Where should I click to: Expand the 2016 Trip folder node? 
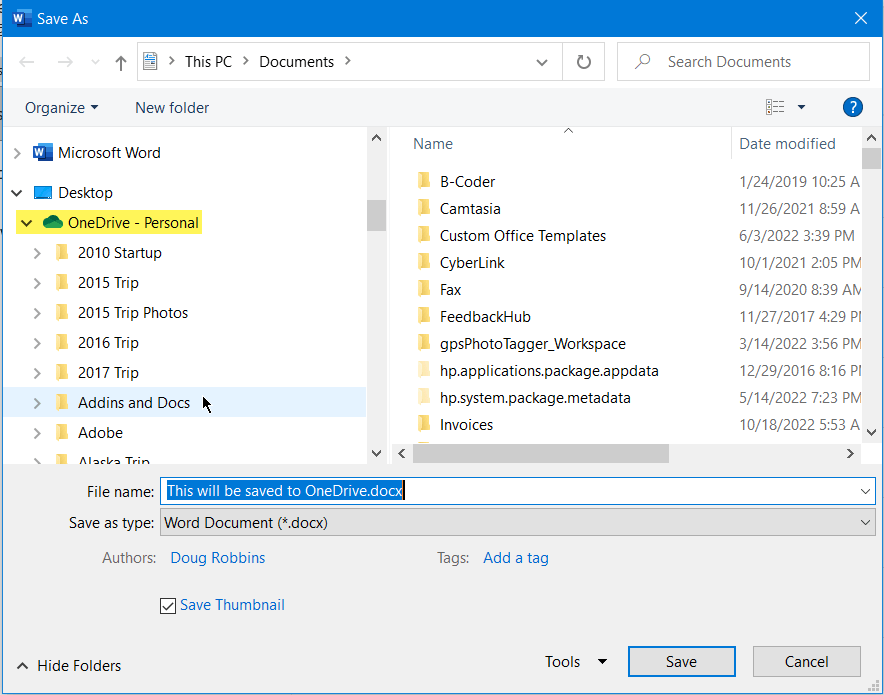[x=37, y=343]
